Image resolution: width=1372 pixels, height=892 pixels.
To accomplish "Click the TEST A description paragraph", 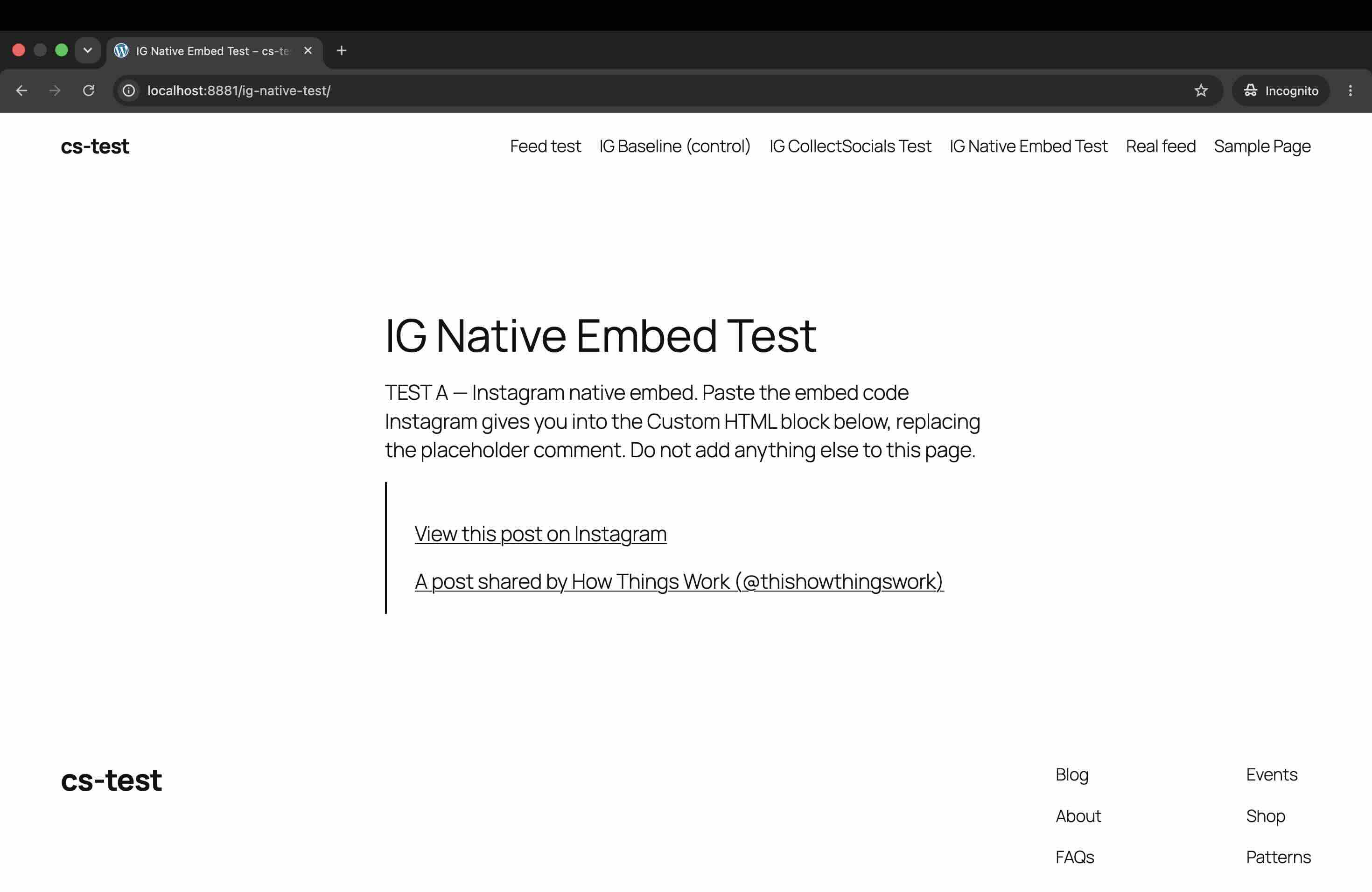I will pos(683,421).
